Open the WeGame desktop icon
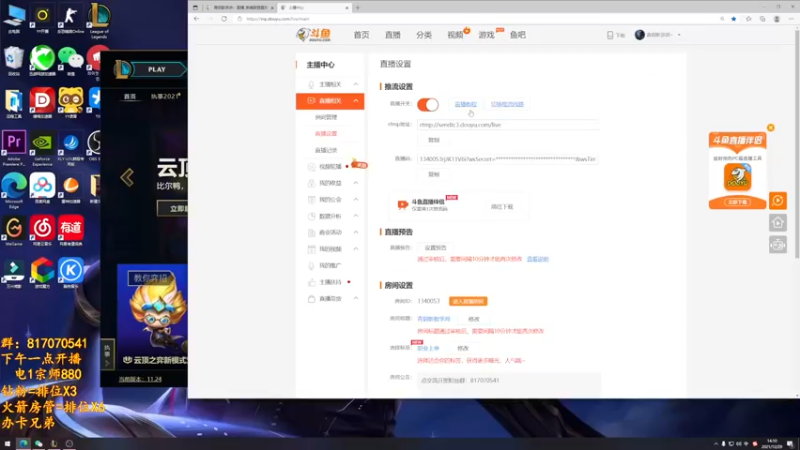Image resolution: width=800 pixels, height=450 pixels. [14, 231]
